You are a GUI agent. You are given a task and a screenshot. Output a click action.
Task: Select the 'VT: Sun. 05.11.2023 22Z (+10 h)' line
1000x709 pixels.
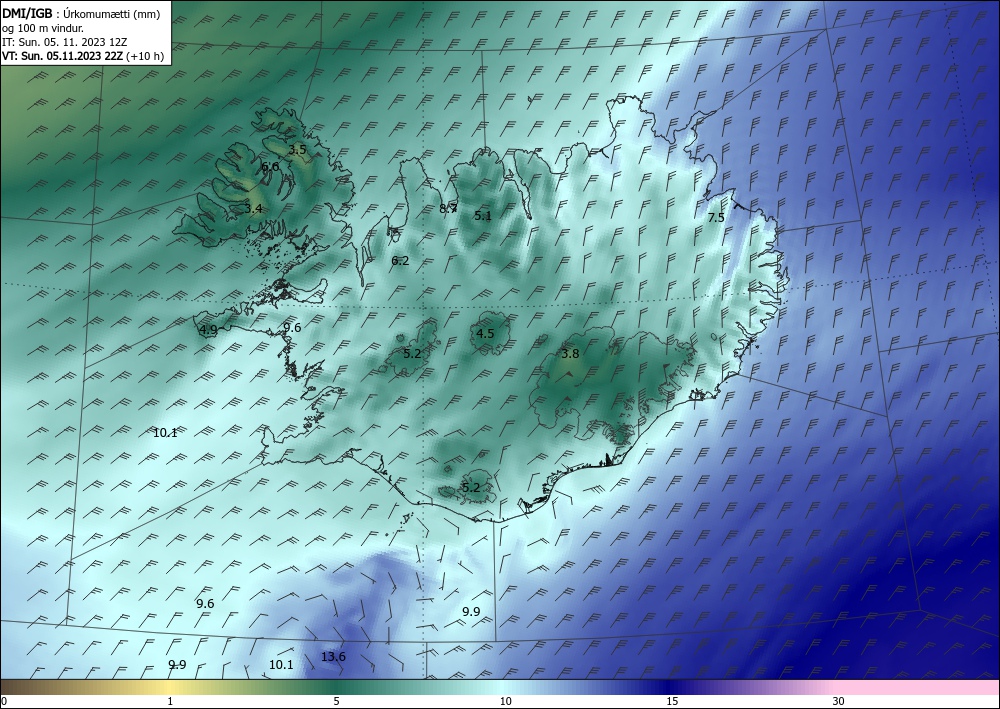(83, 56)
